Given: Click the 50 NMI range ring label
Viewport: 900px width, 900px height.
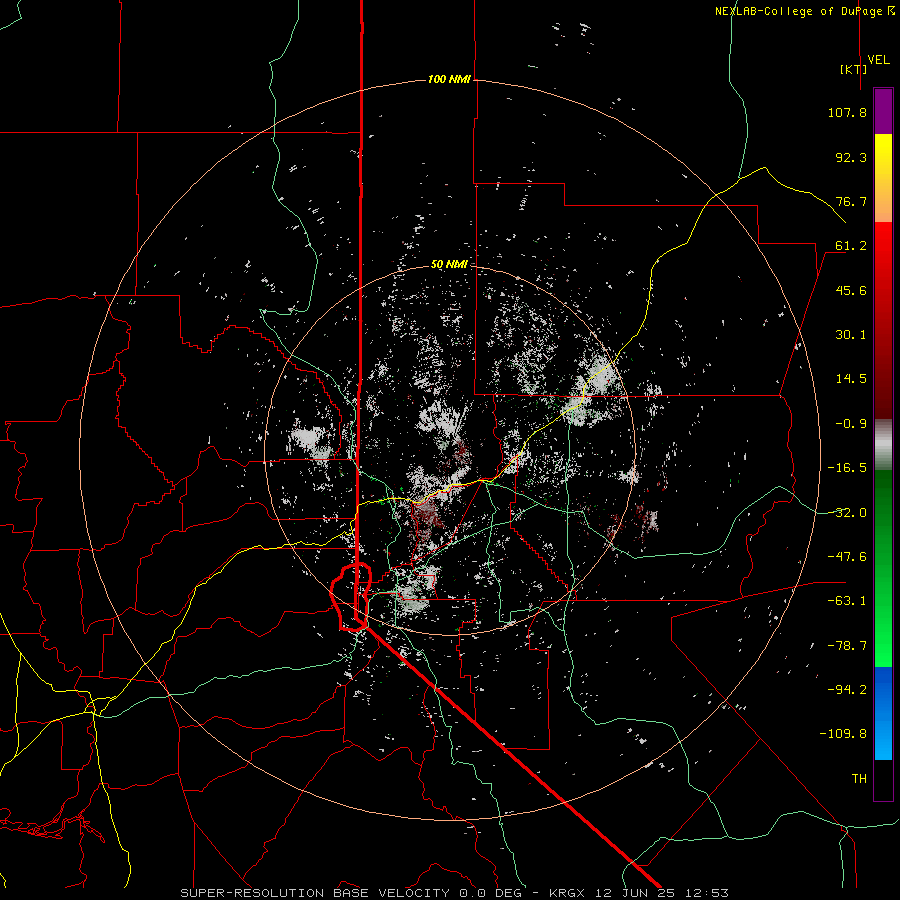Looking at the screenshot, I should pyautogui.click(x=449, y=264).
